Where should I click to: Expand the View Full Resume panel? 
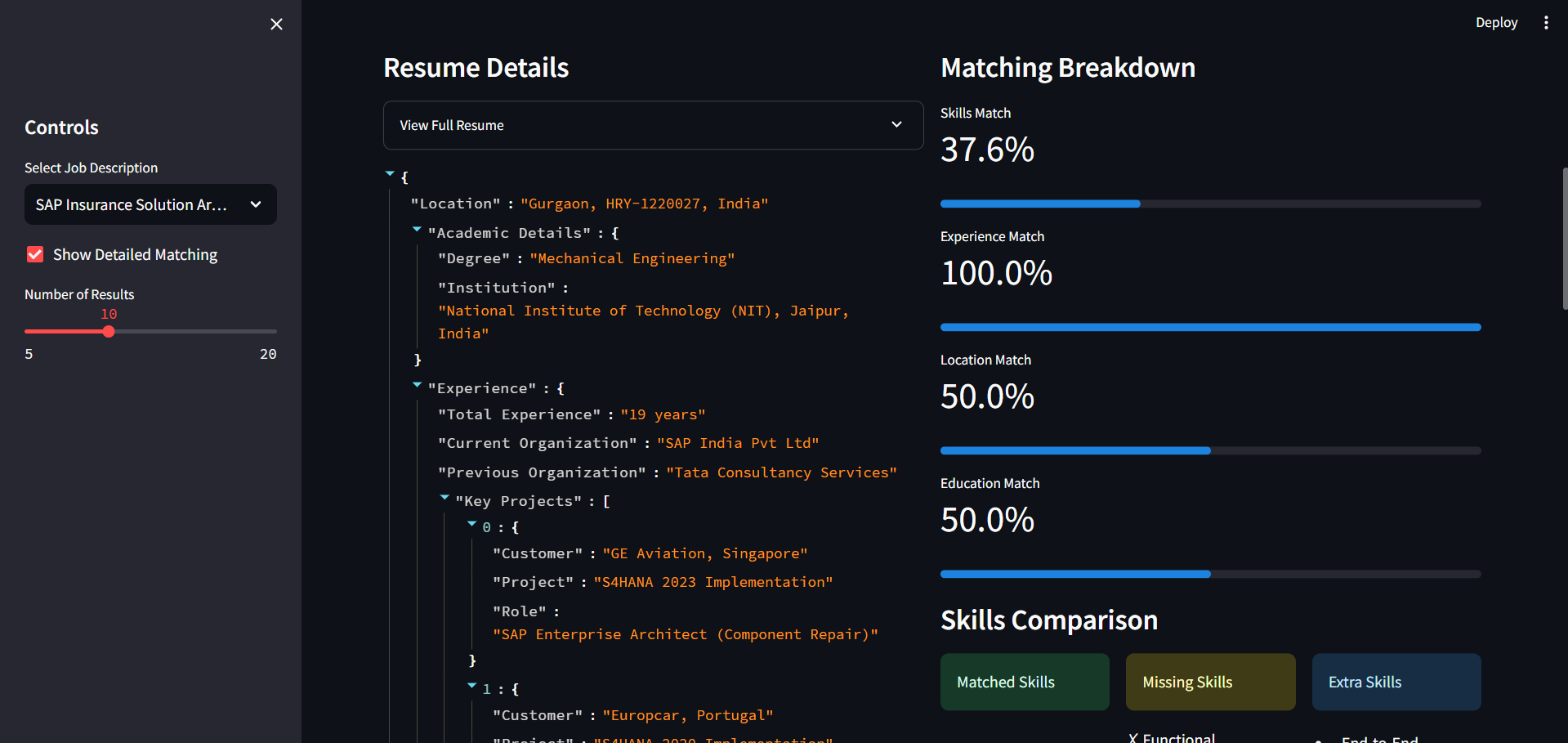pyautogui.click(x=653, y=125)
